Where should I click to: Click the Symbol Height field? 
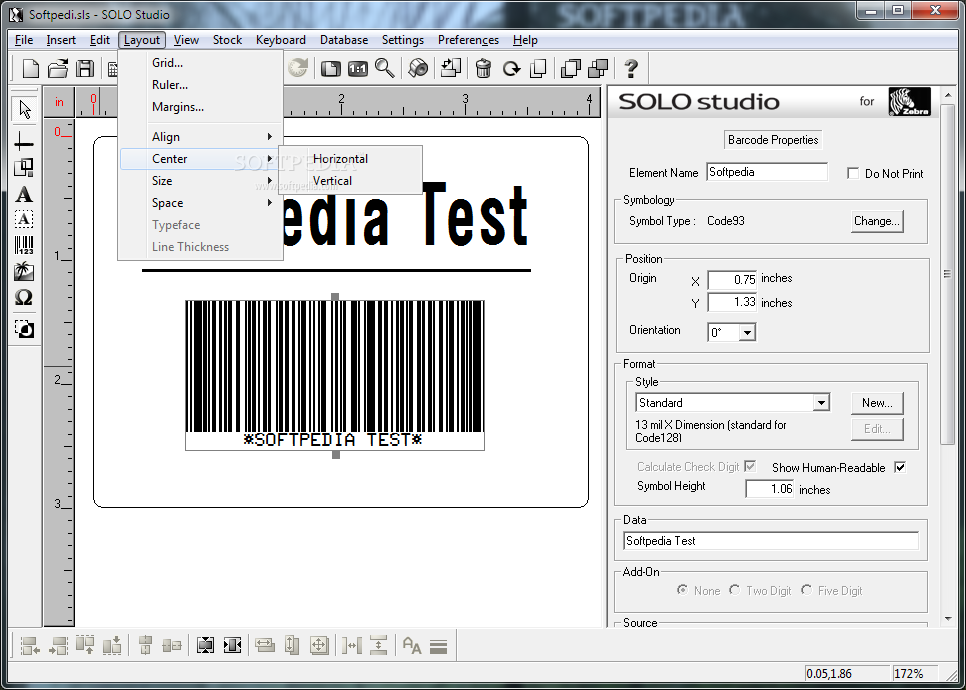[769, 489]
